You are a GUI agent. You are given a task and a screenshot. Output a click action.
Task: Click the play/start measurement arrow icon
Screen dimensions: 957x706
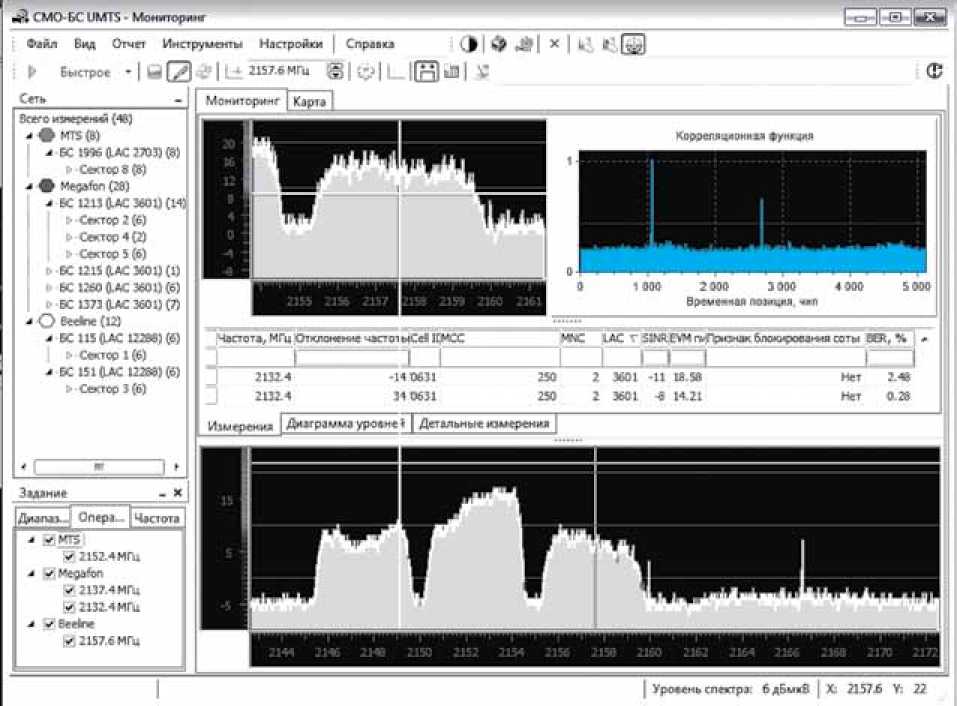pyautogui.click(x=32, y=71)
